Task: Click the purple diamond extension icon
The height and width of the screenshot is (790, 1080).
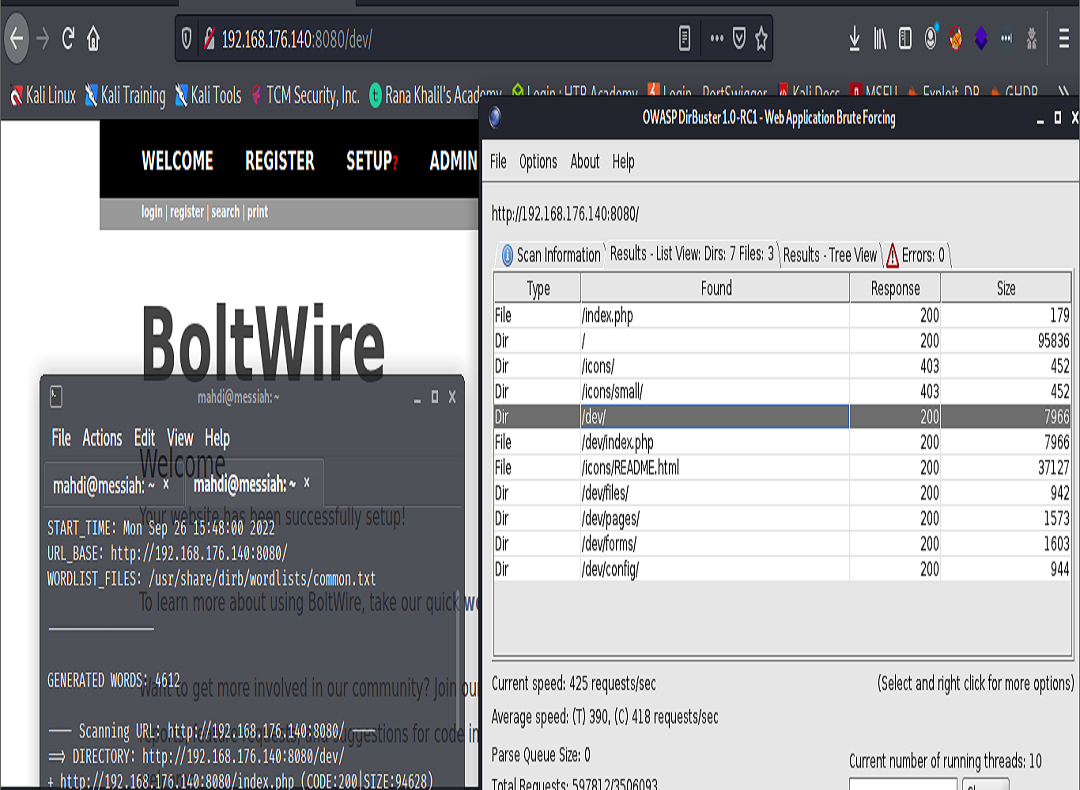Action: [981, 39]
